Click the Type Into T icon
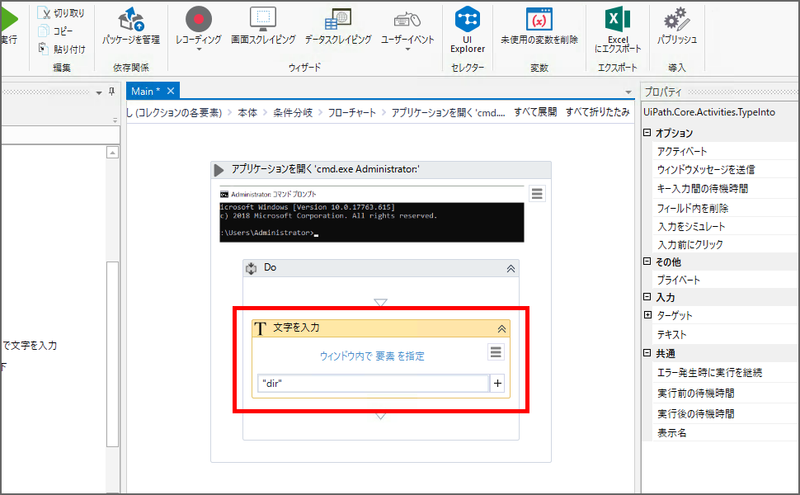 coord(260,329)
